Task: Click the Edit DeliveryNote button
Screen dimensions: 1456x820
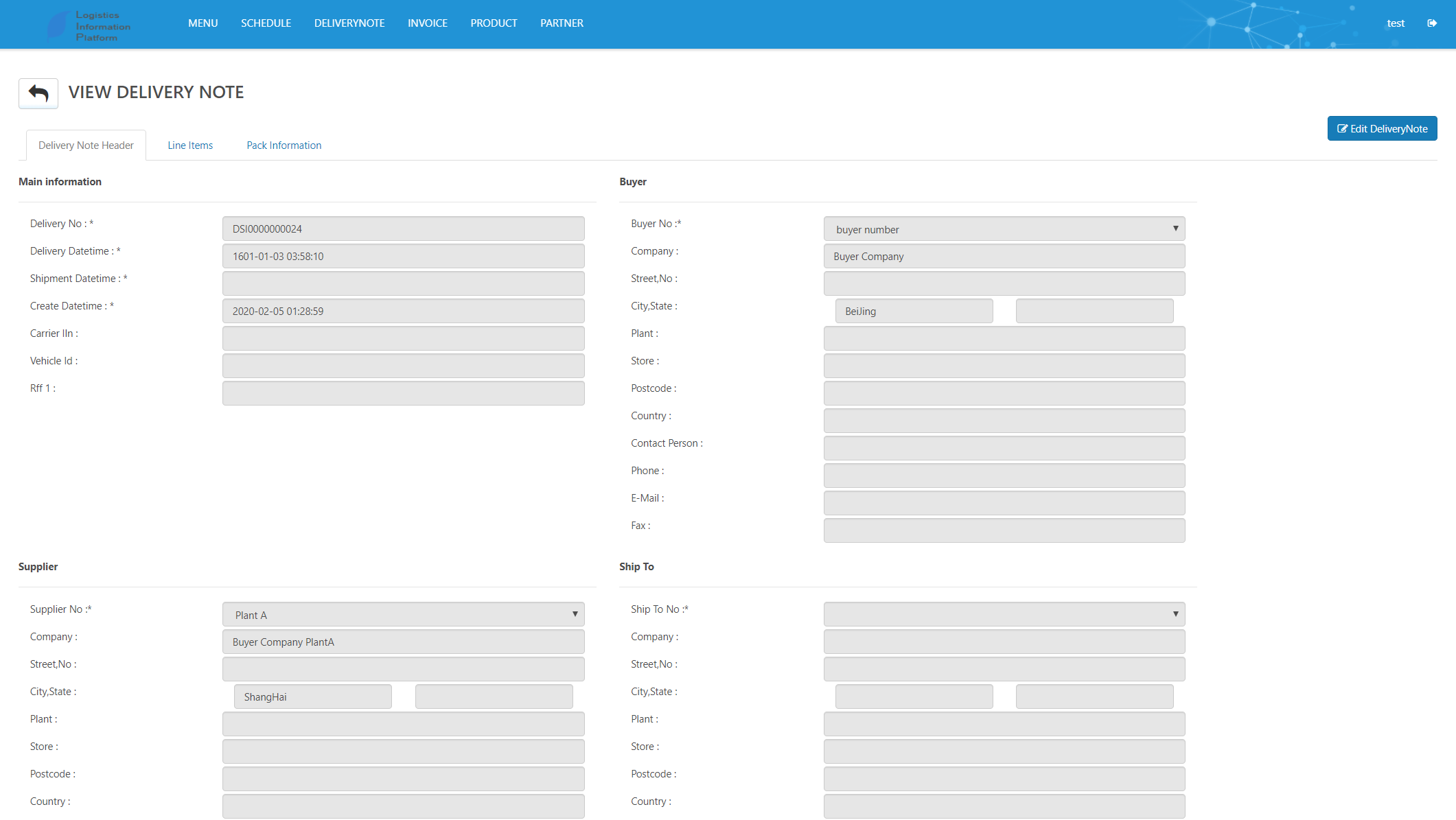Action: (x=1382, y=128)
